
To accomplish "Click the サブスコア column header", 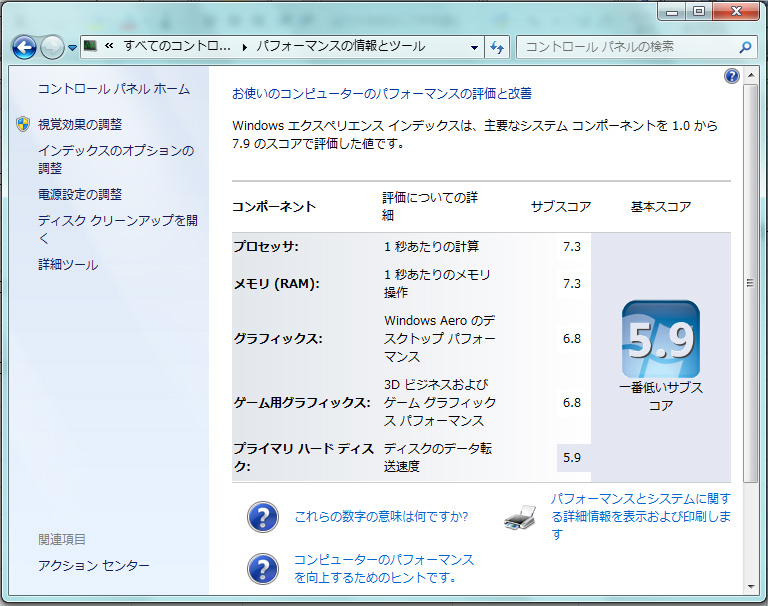I will tap(561, 207).
